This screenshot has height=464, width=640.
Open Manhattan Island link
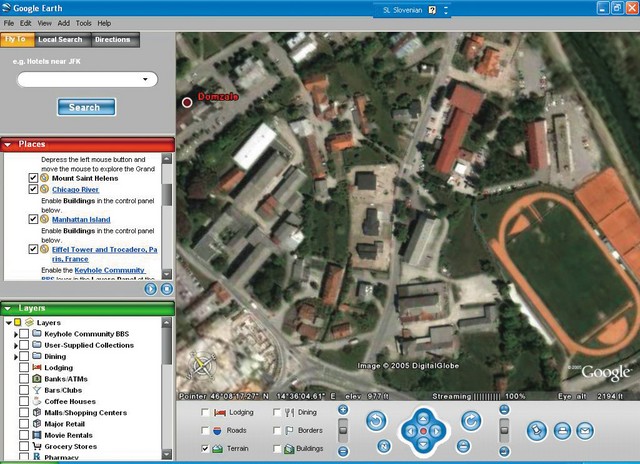coord(81,219)
